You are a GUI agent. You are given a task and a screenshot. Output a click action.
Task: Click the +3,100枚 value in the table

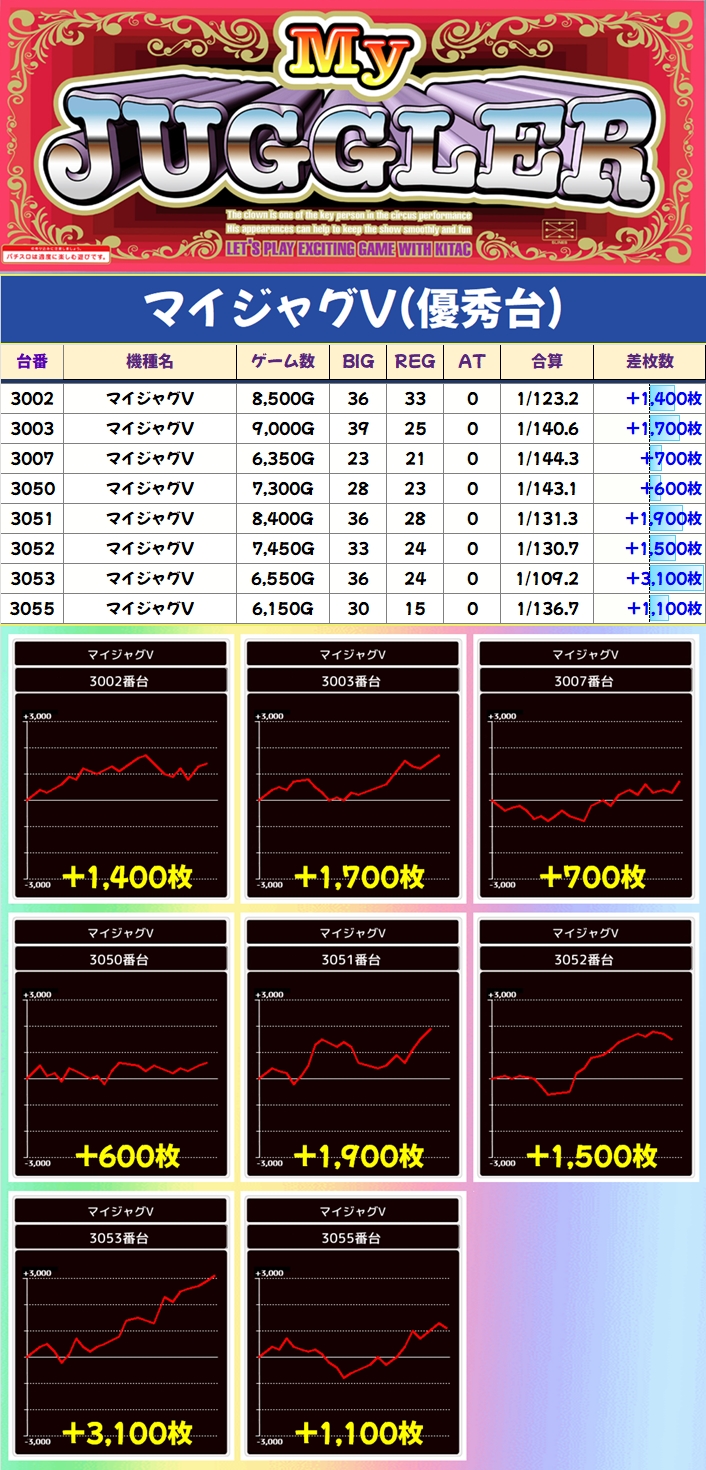(x=664, y=579)
